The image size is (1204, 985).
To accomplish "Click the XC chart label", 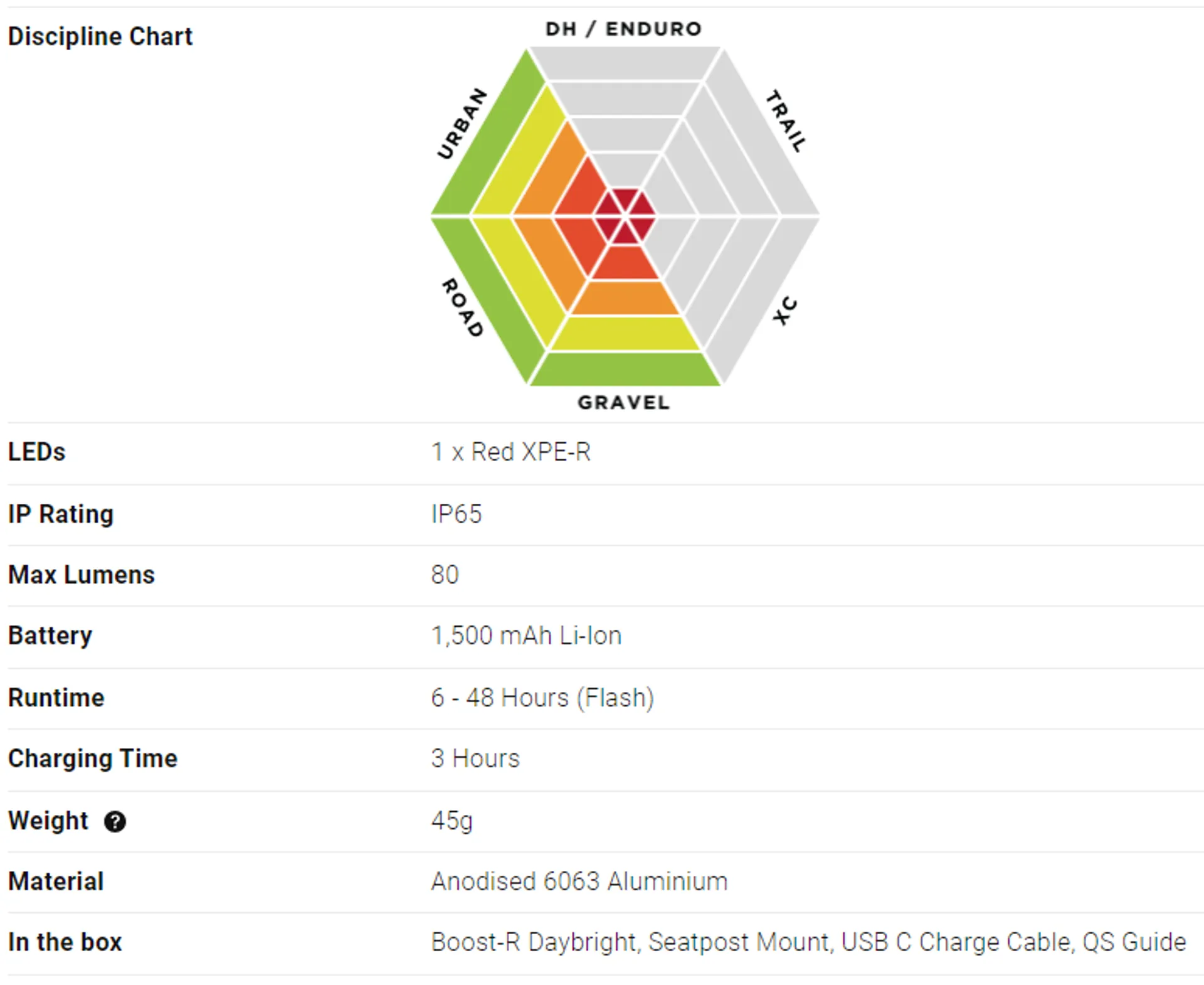I will (784, 311).
